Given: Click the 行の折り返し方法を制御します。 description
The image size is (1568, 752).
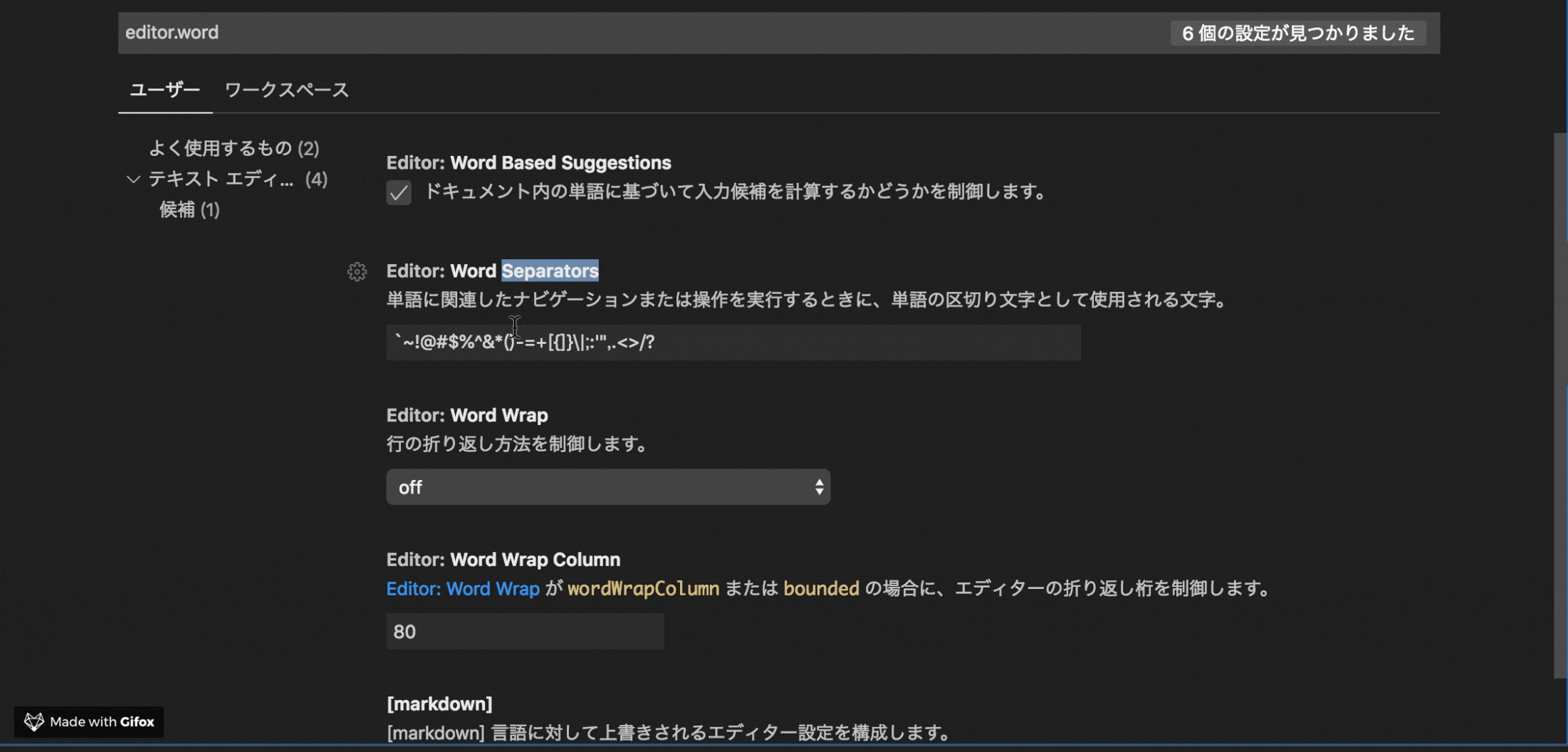Looking at the screenshot, I should click(519, 444).
